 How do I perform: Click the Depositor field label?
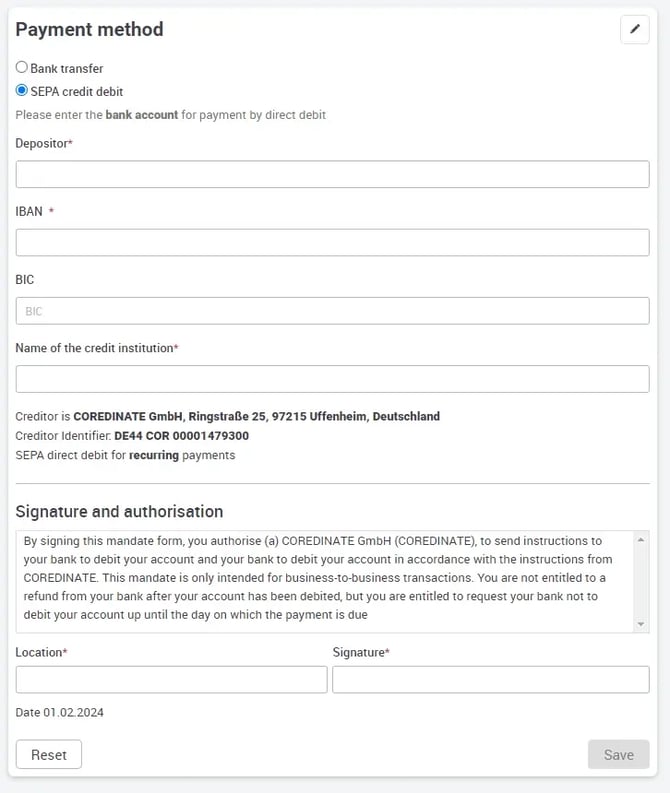click(44, 144)
